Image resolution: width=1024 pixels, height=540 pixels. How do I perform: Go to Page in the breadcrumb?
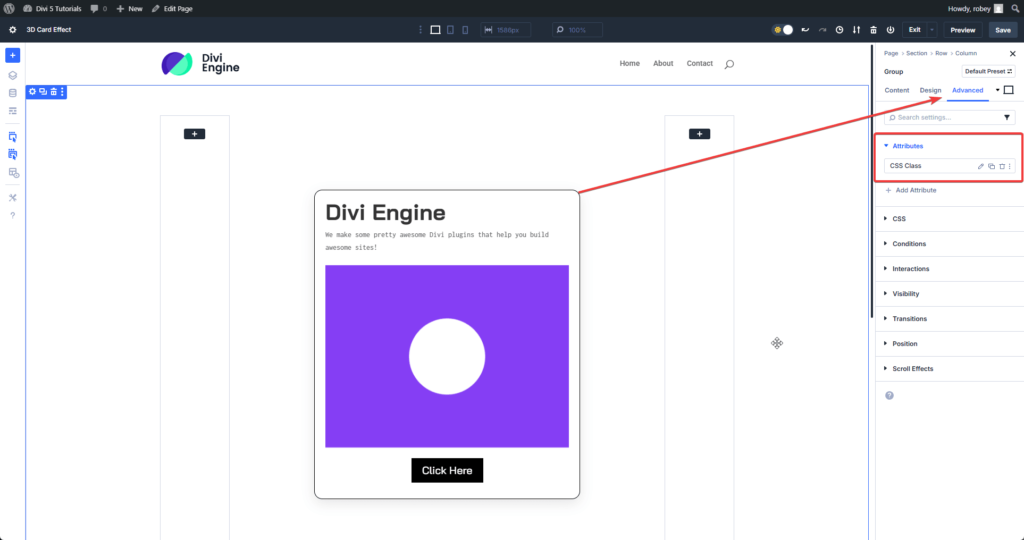[x=891, y=53]
